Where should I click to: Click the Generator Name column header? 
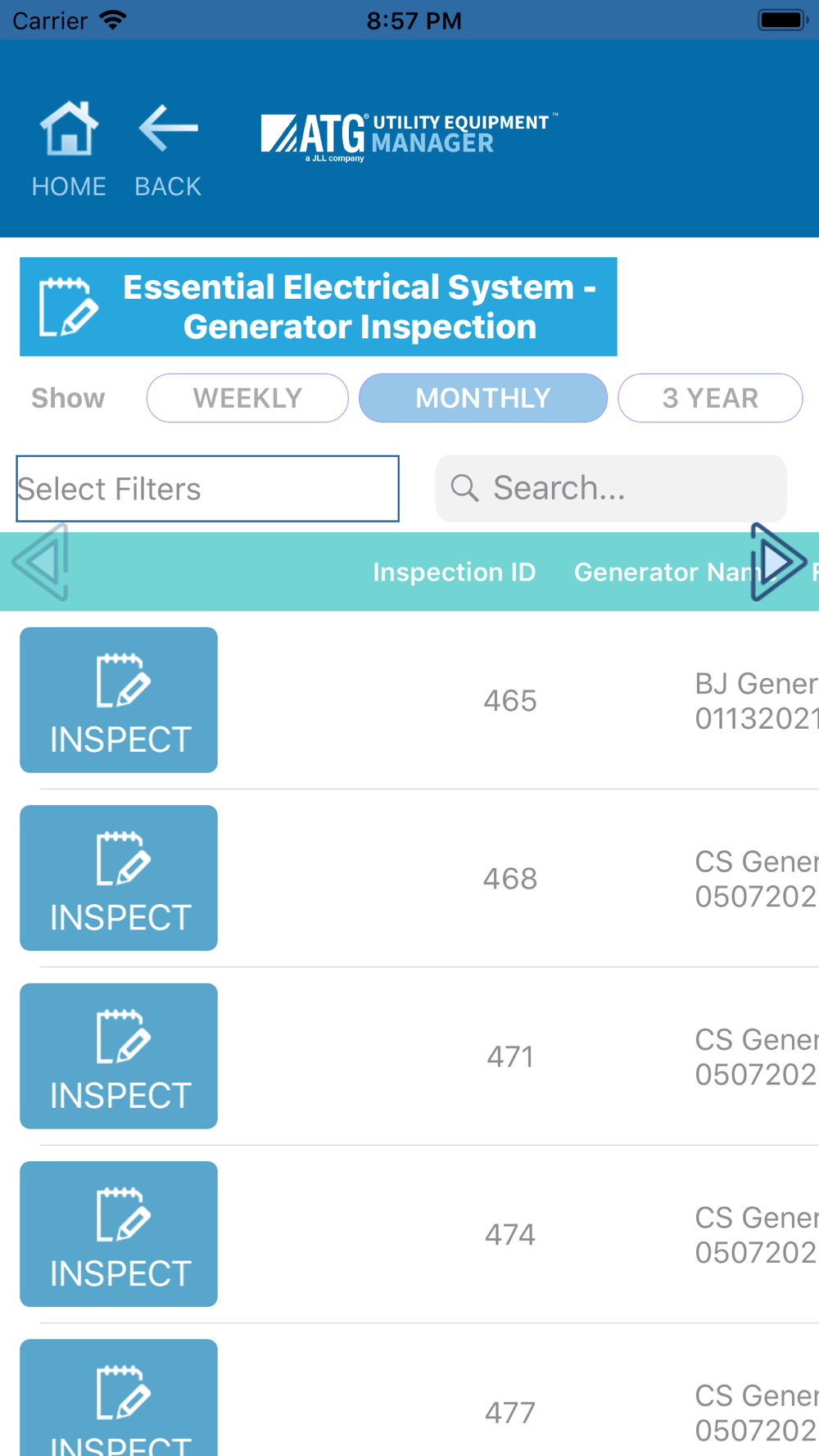[x=662, y=572]
